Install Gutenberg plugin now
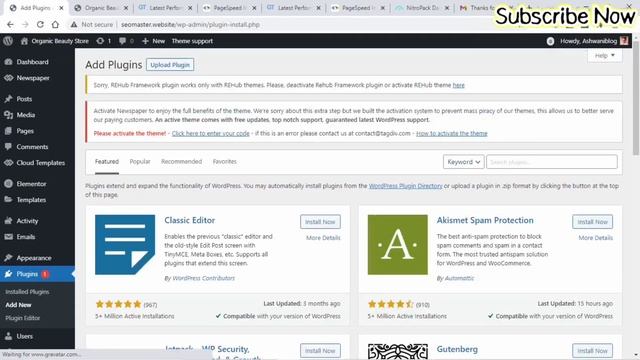The height and width of the screenshot is (360, 640). coord(592,351)
